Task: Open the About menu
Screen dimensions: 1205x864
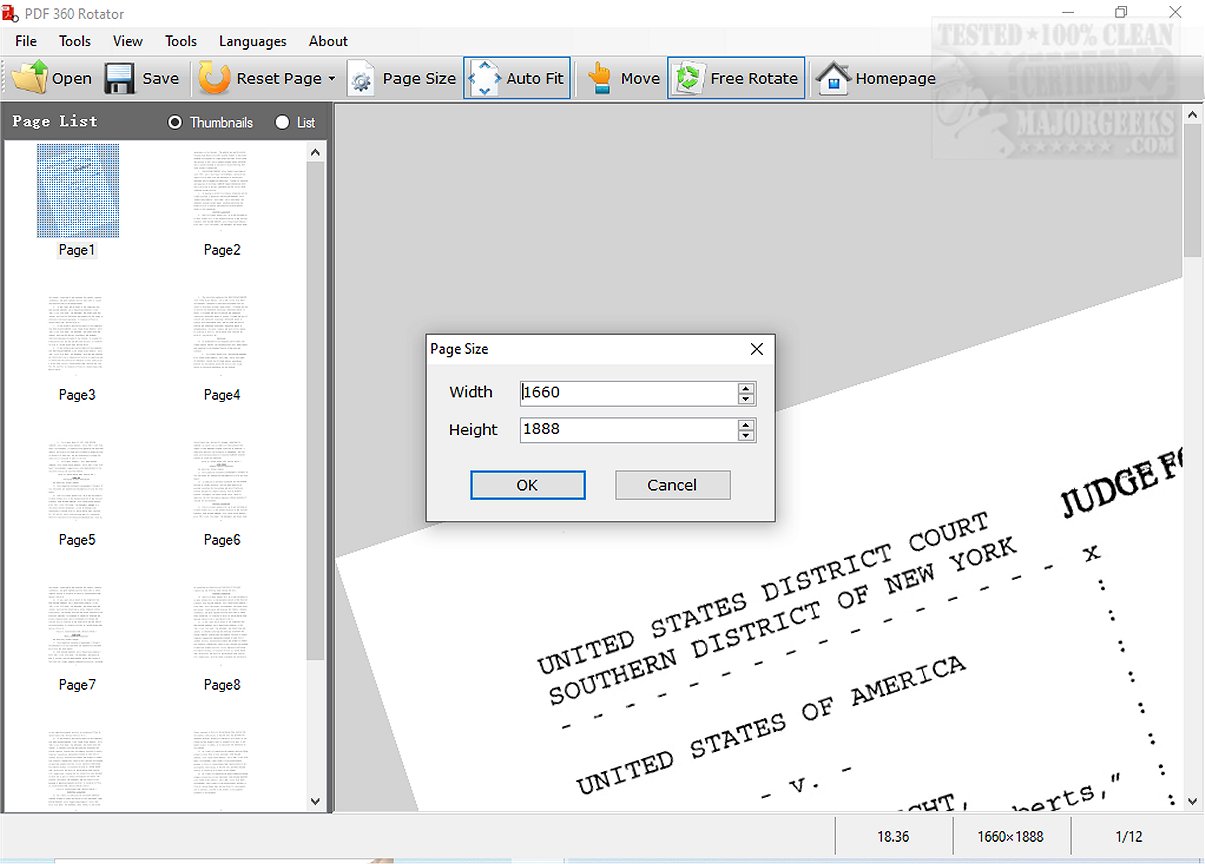Action: [x=328, y=41]
